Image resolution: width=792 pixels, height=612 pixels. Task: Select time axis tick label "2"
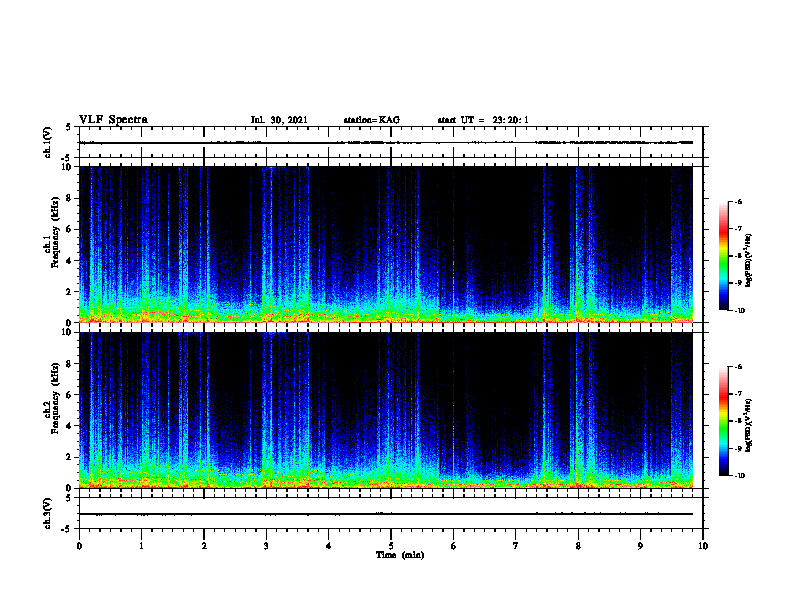[x=204, y=546]
